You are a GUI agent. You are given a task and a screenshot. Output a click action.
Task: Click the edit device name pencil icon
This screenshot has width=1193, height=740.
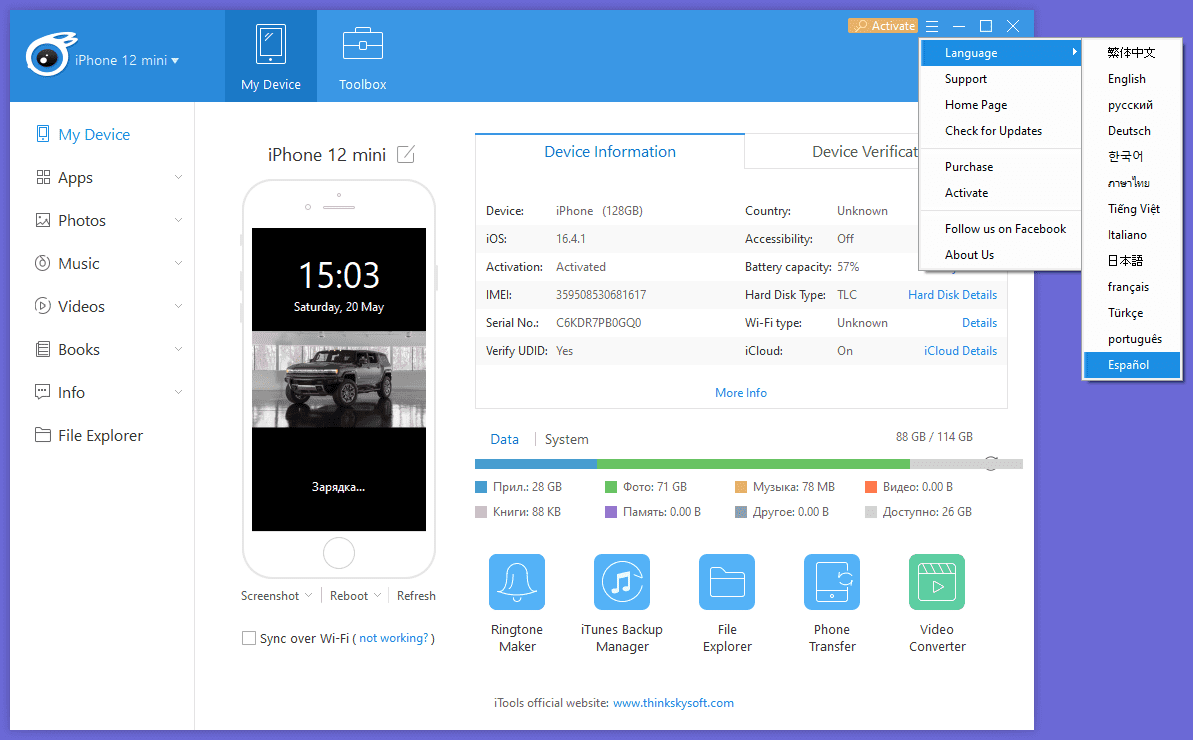tap(406, 154)
